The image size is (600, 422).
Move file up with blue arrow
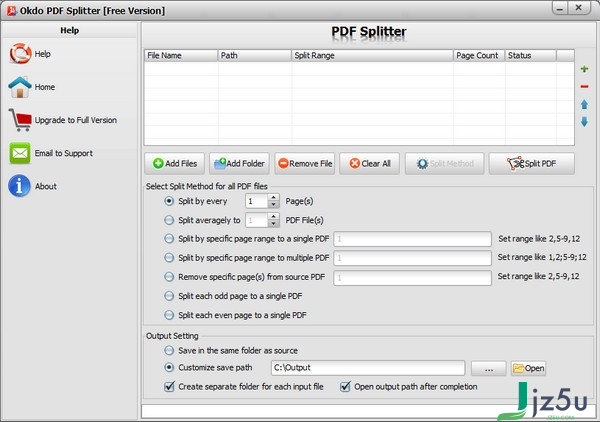tap(584, 104)
